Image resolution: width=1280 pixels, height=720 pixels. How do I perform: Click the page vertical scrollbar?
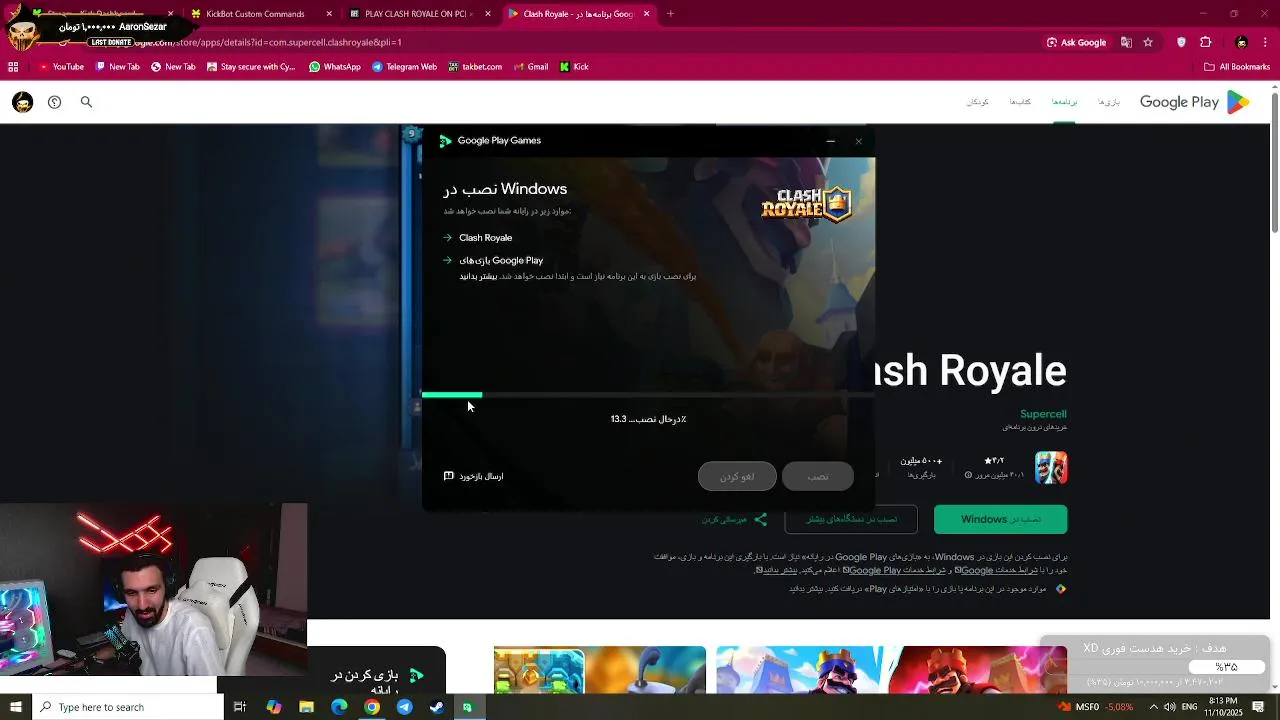click(x=1274, y=165)
